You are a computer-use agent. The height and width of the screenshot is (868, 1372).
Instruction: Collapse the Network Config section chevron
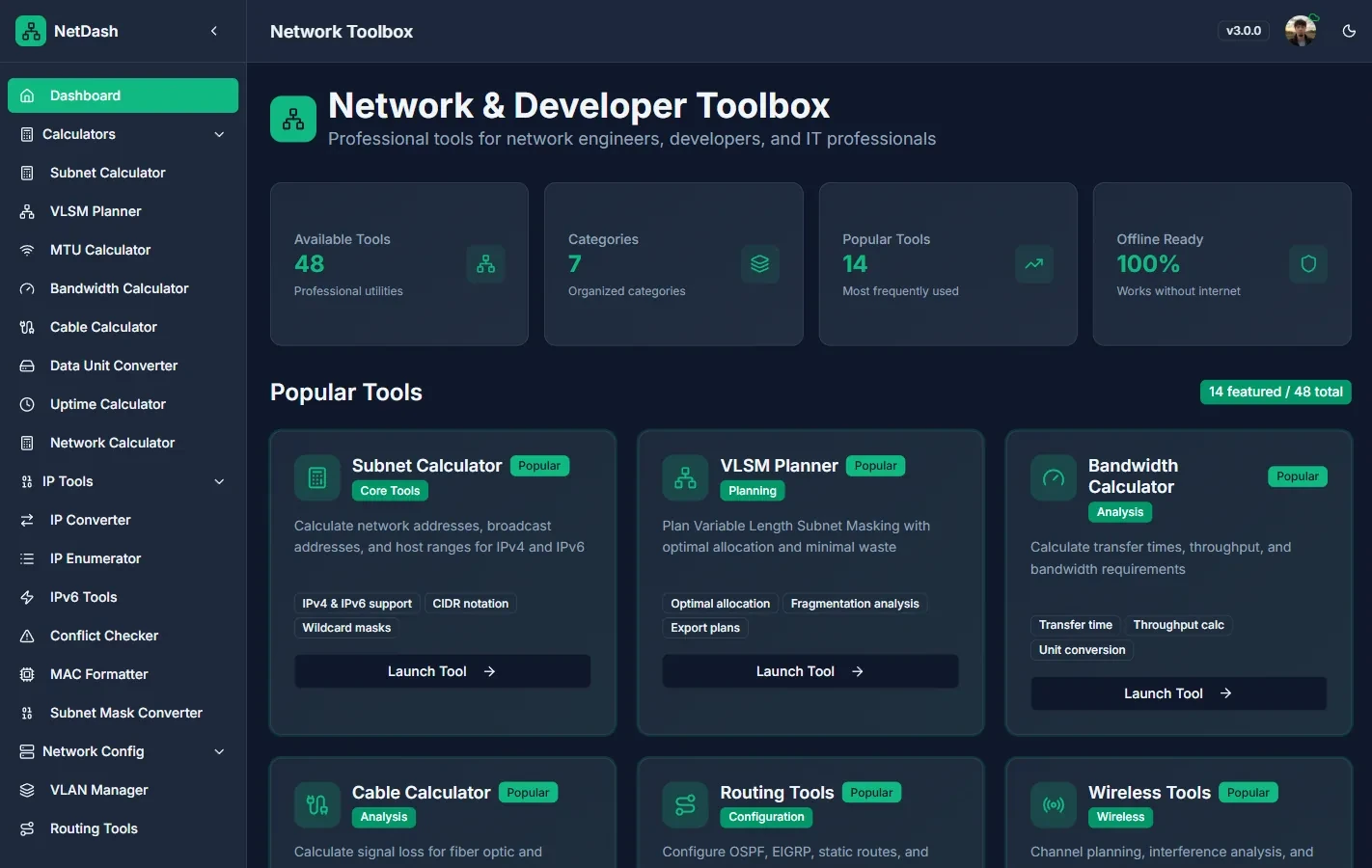219,751
